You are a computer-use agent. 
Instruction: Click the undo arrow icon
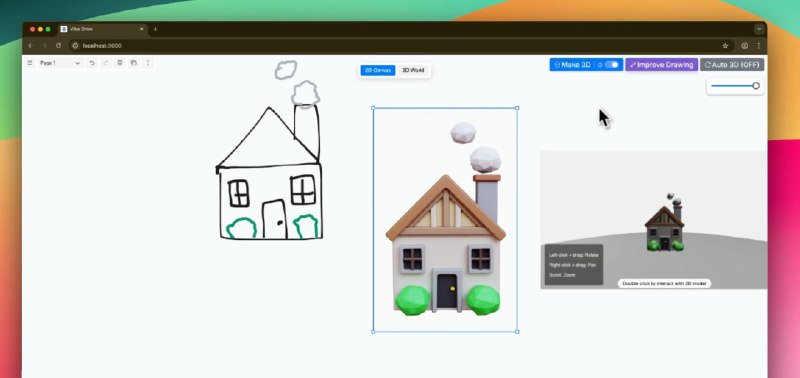coord(92,63)
